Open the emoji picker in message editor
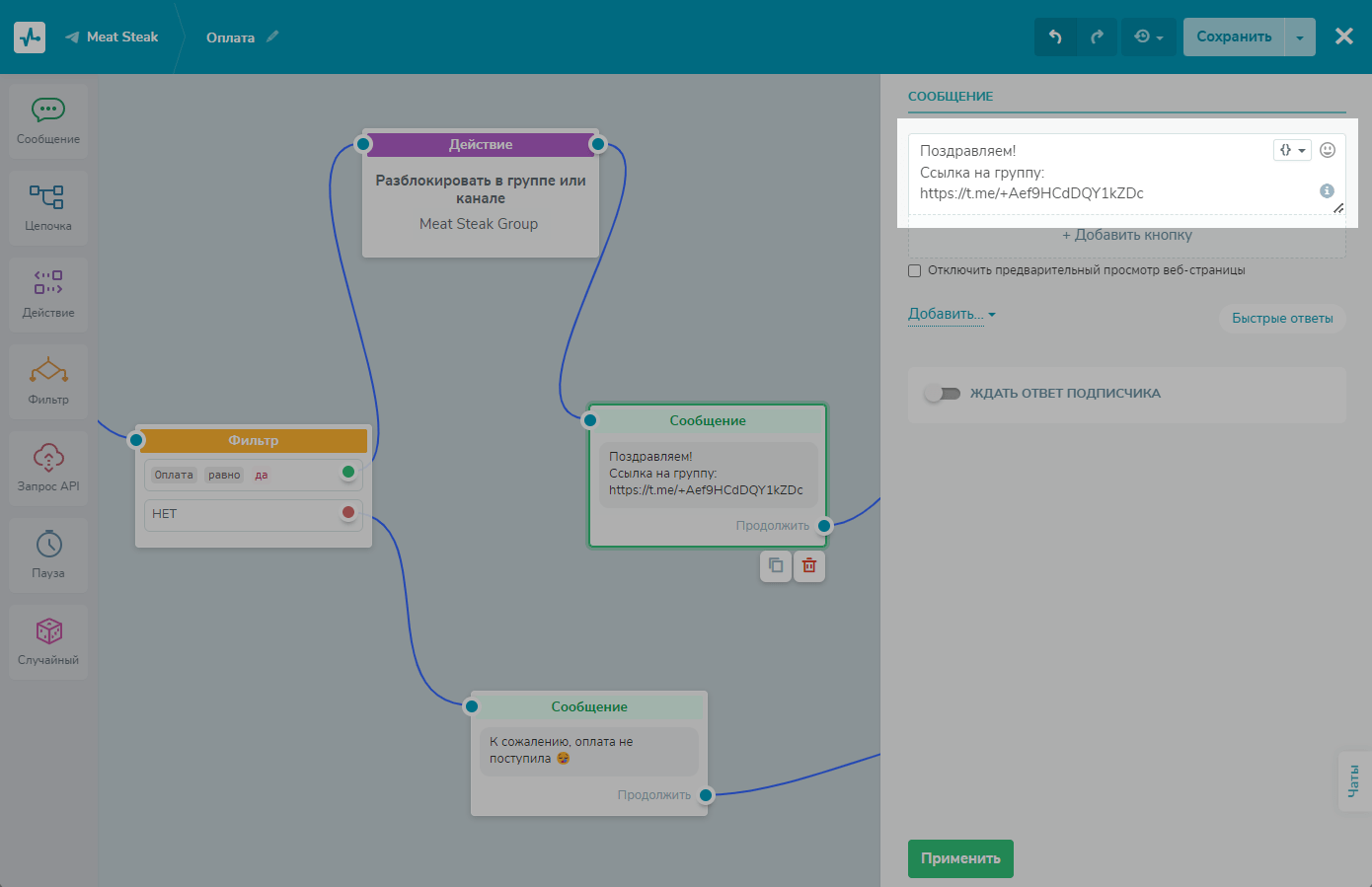The width and height of the screenshot is (1372, 887). coord(1328,150)
